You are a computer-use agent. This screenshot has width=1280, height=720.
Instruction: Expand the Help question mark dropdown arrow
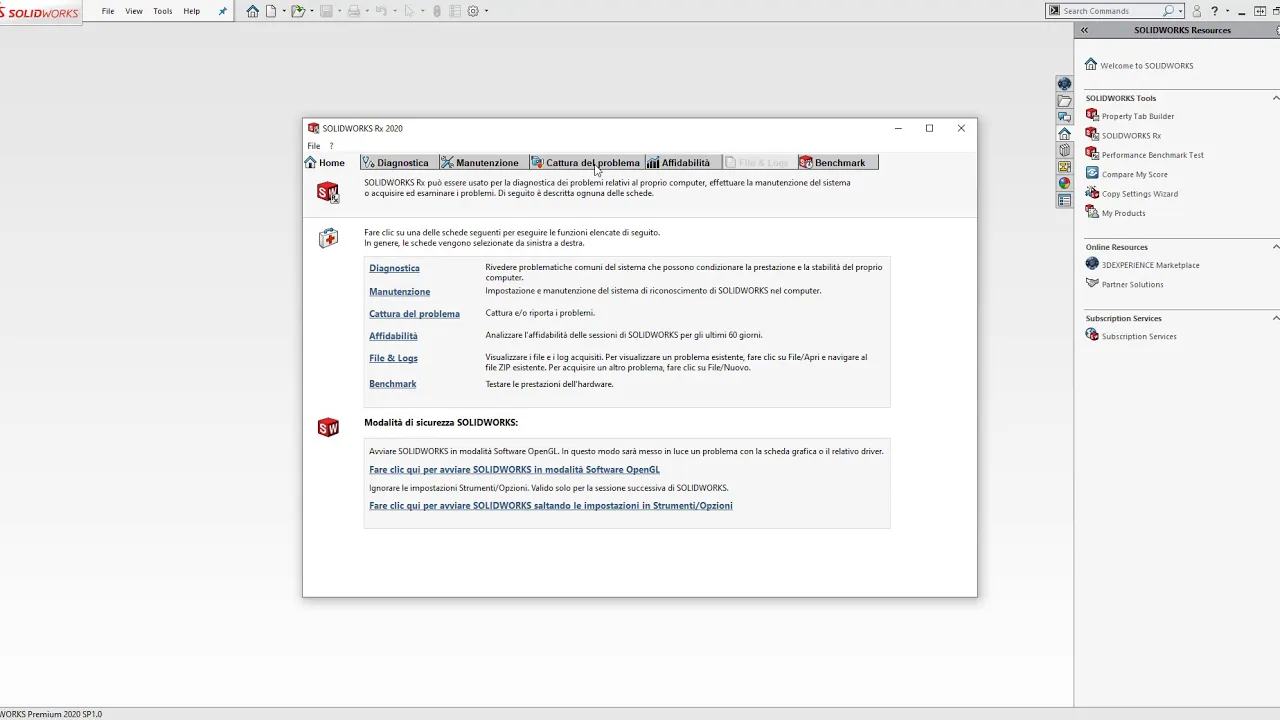coord(1228,11)
